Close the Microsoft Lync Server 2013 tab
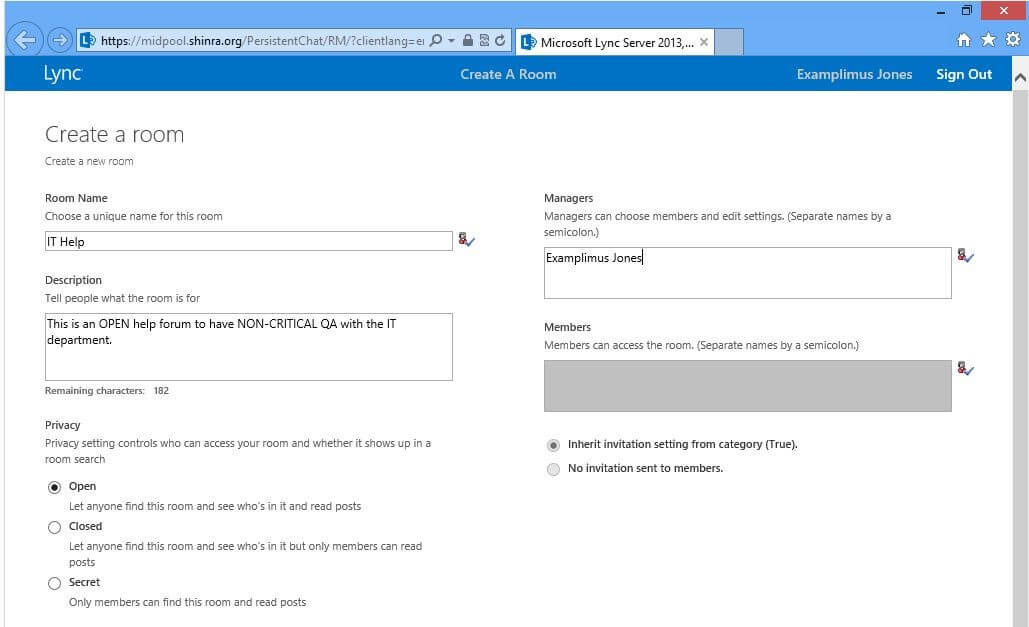This screenshot has width=1029, height=627. pos(704,42)
